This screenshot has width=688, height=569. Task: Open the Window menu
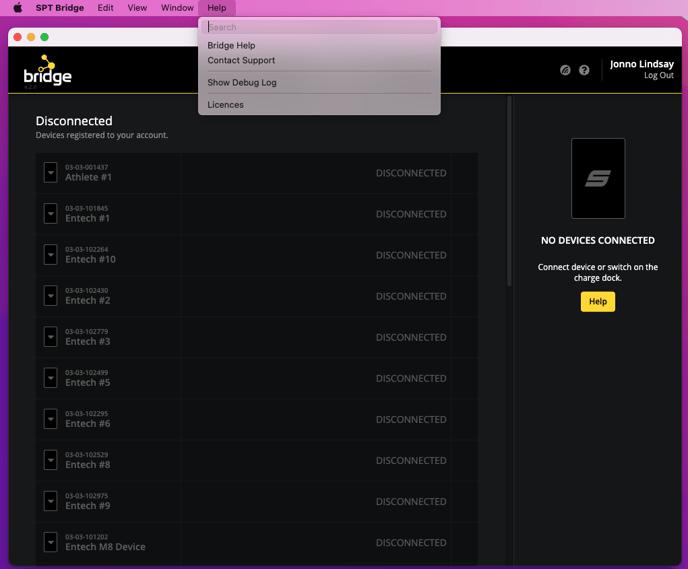(x=177, y=8)
